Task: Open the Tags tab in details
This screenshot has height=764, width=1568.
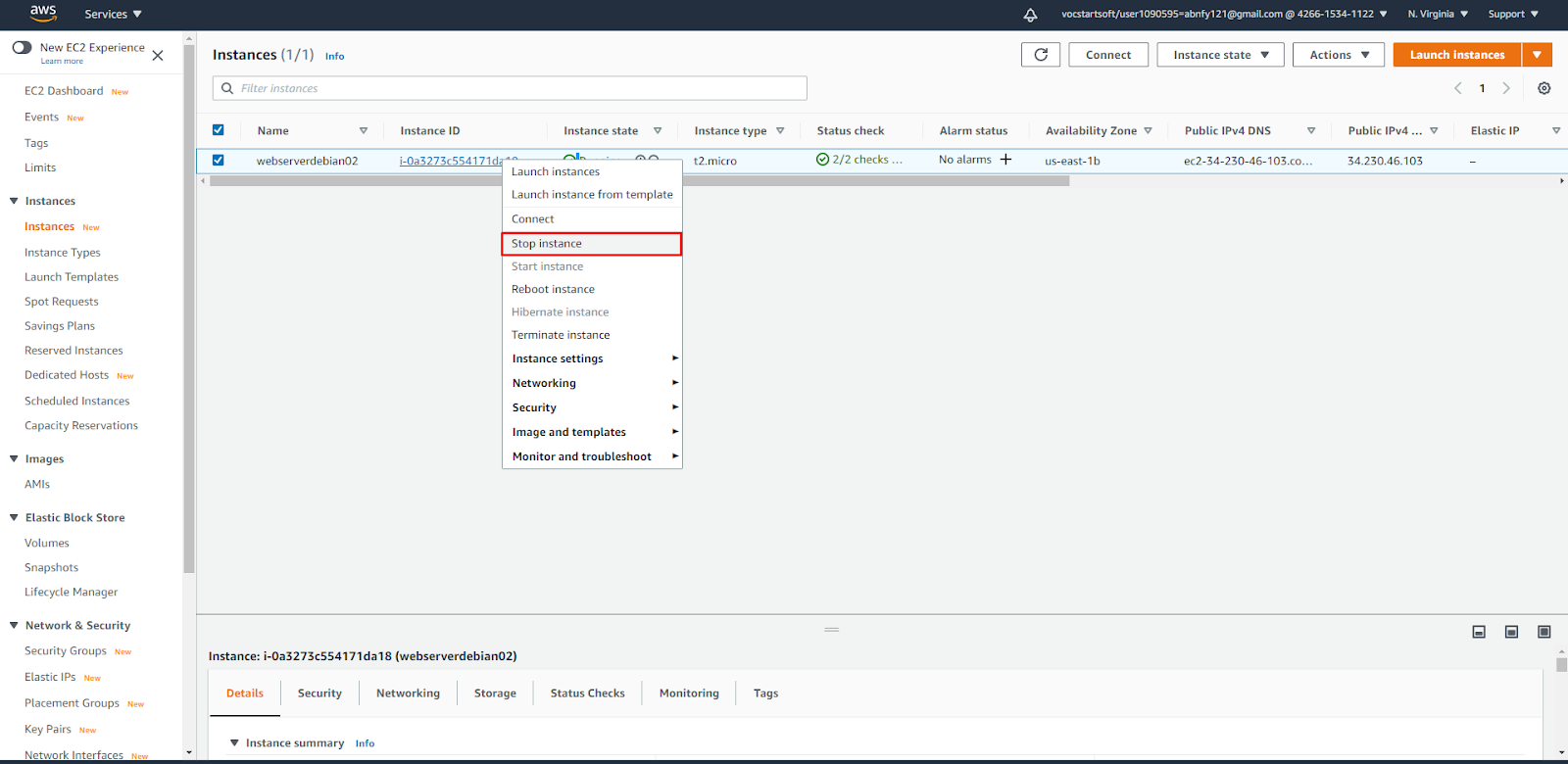Action: [x=765, y=693]
